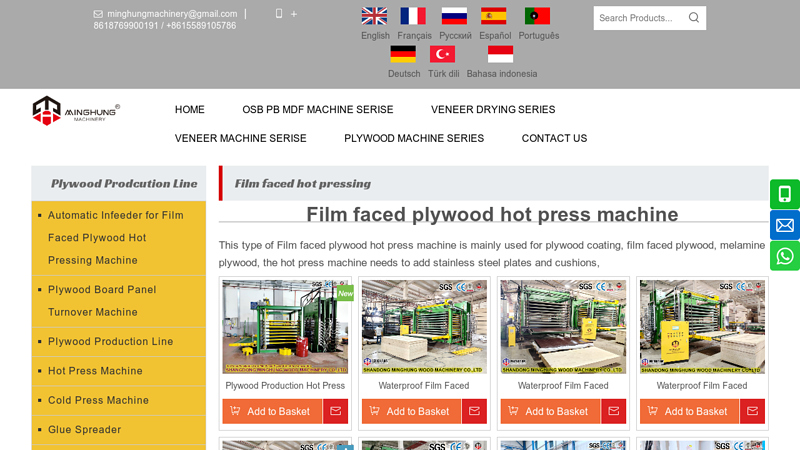Pick the Portuguese flag icon

(537, 16)
